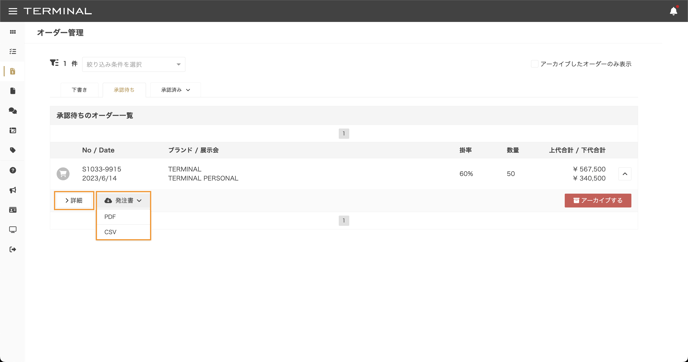Open the price tag sidebar icon
Image resolution: width=688 pixels, height=362 pixels.
click(13, 150)
